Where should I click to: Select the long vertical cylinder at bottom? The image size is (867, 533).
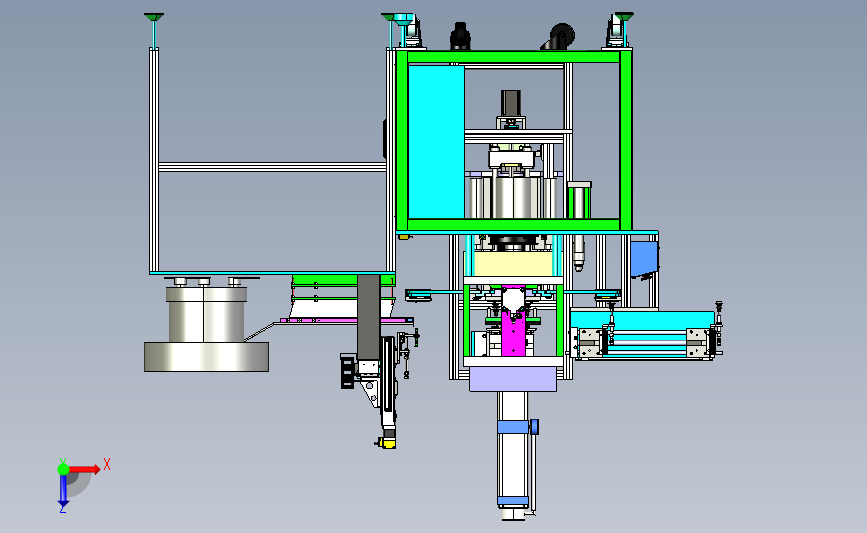[x=513, y=454]
